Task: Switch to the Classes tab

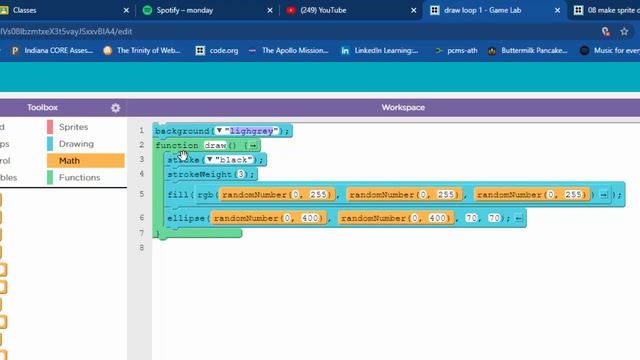Action: coord(61,10)
